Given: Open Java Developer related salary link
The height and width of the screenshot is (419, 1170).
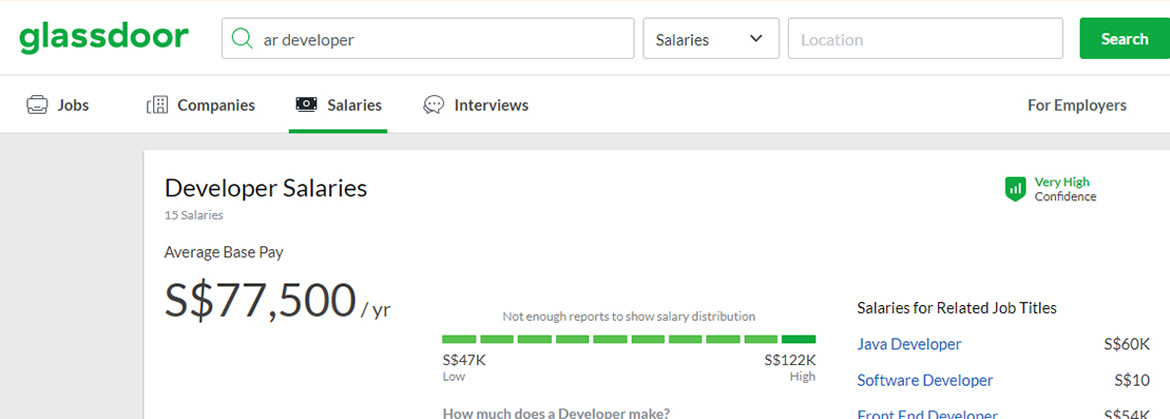Looking at the screenshot, I should pyautogui.click(x=909, y=344).
